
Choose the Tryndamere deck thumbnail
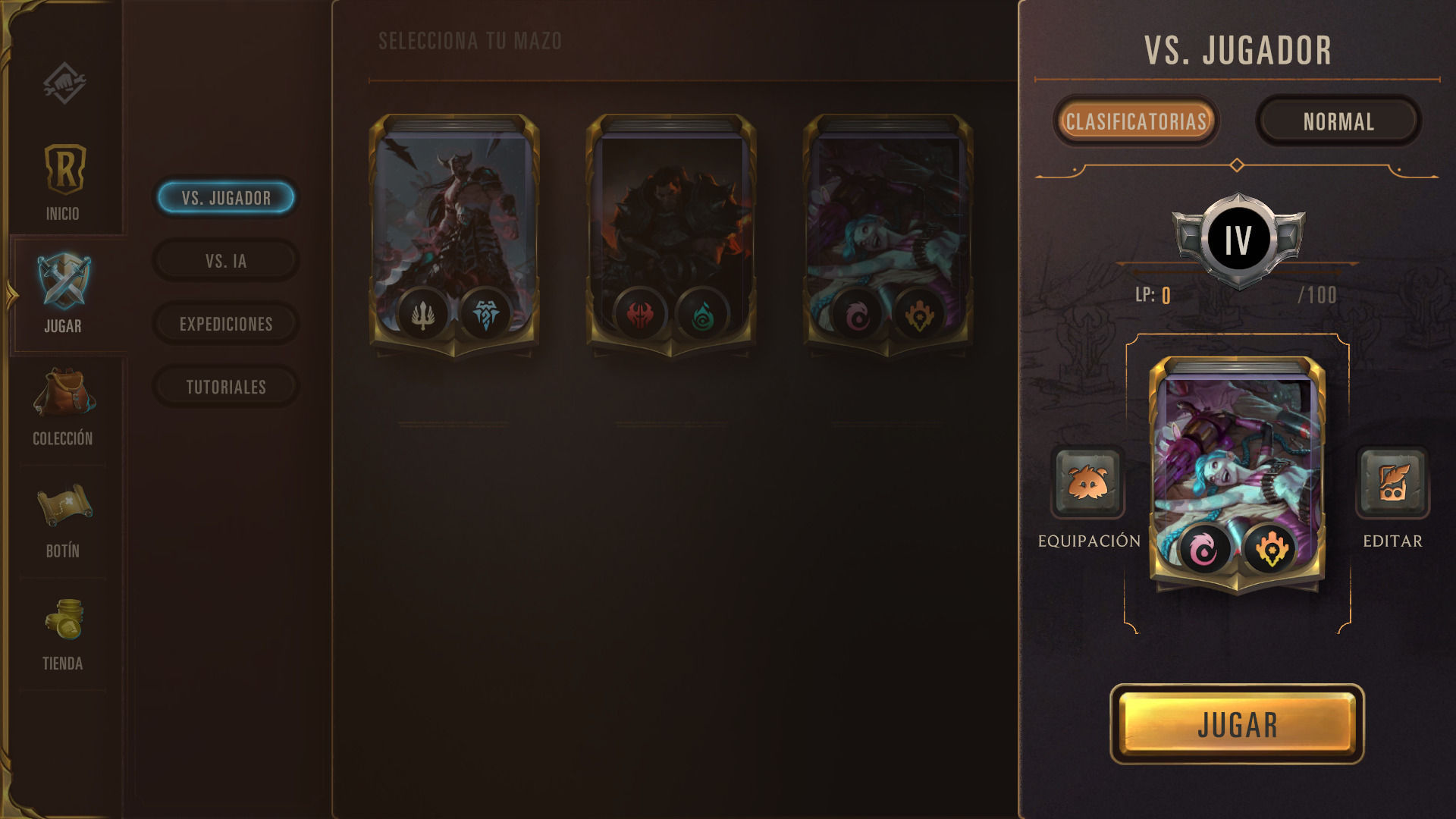454,235
